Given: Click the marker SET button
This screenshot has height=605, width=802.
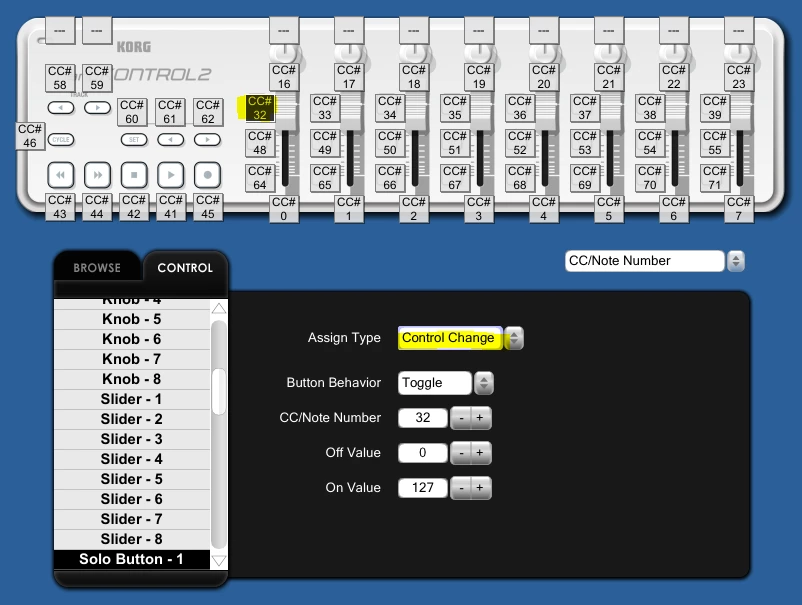Looking at the screenshot, I should [134, 140].
